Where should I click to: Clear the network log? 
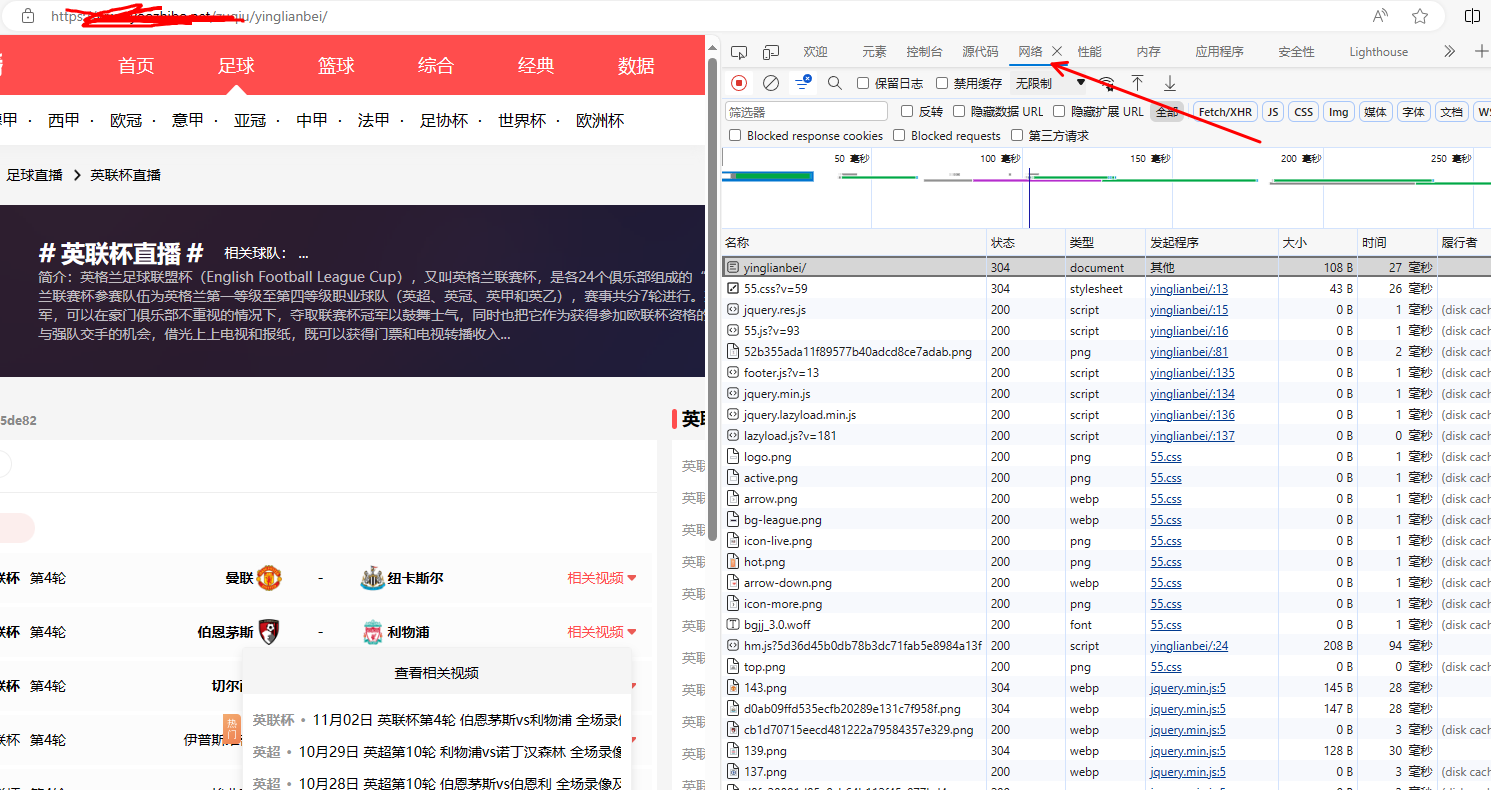pyautogui.click(x=771, y=83)
